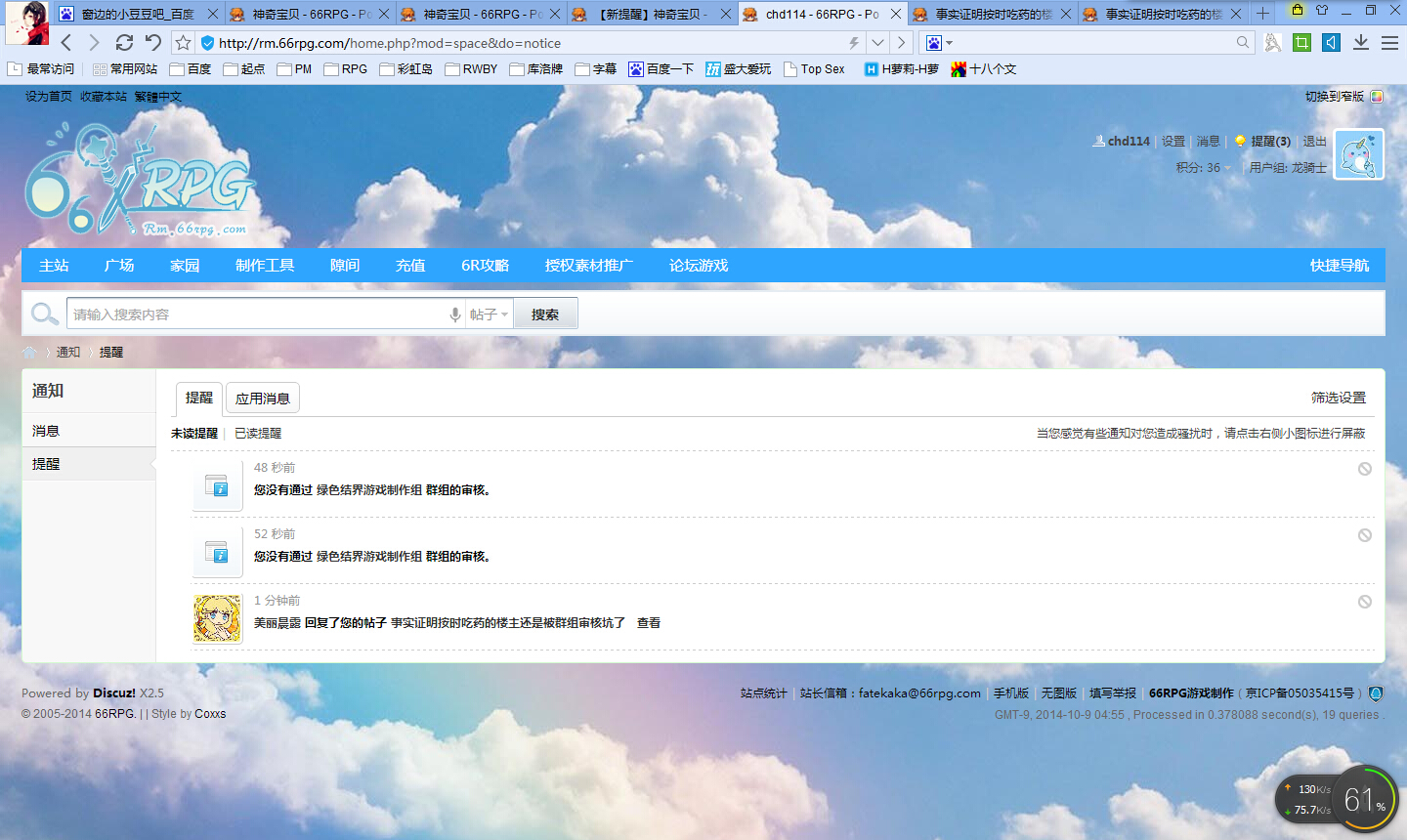Open the green screenshot crop tool
Screen dimensions: 1407x840
(x=1301, y=42)
